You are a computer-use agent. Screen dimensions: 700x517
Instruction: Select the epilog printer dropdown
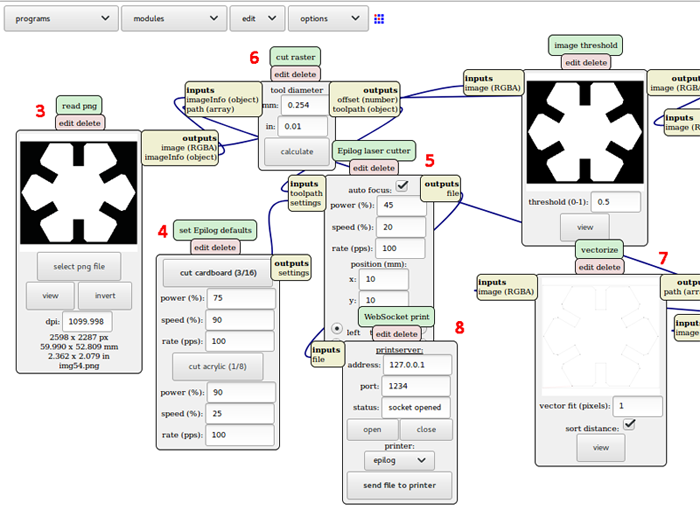399,460
